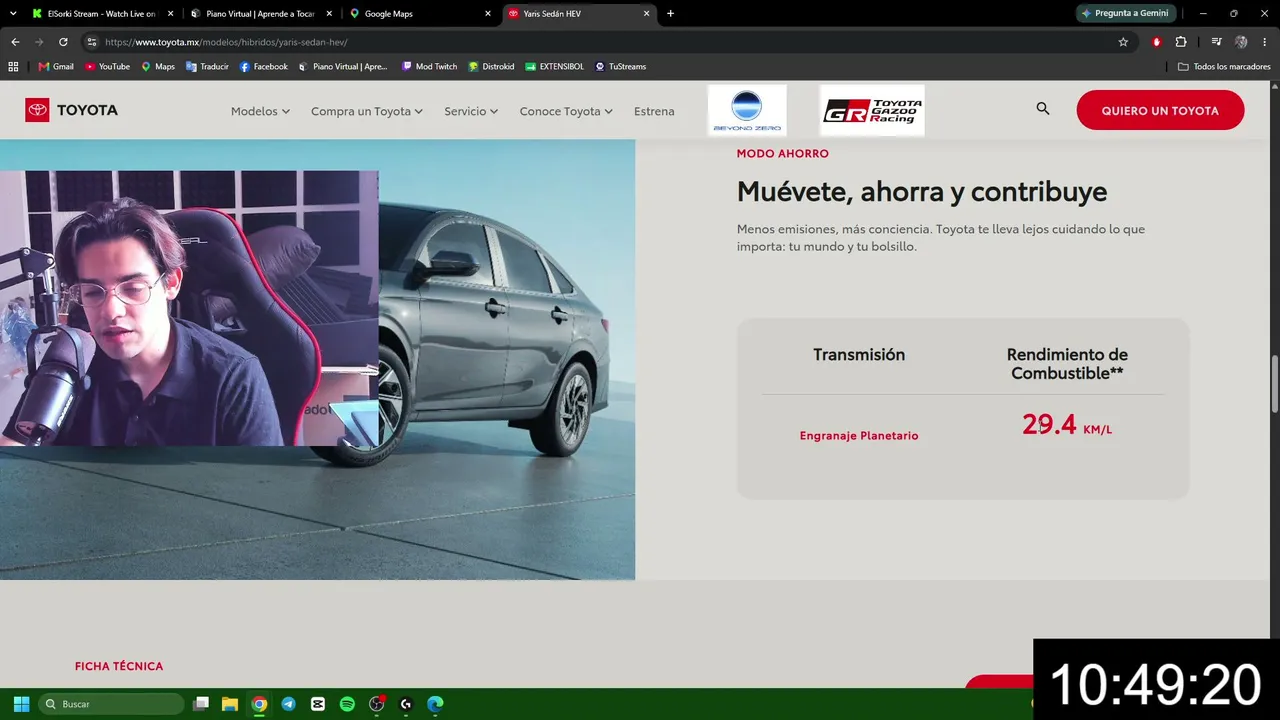The width and height of the screenshot is (1280, 720).
Task: View site information icon in address bar
Action: pos(92,42)
